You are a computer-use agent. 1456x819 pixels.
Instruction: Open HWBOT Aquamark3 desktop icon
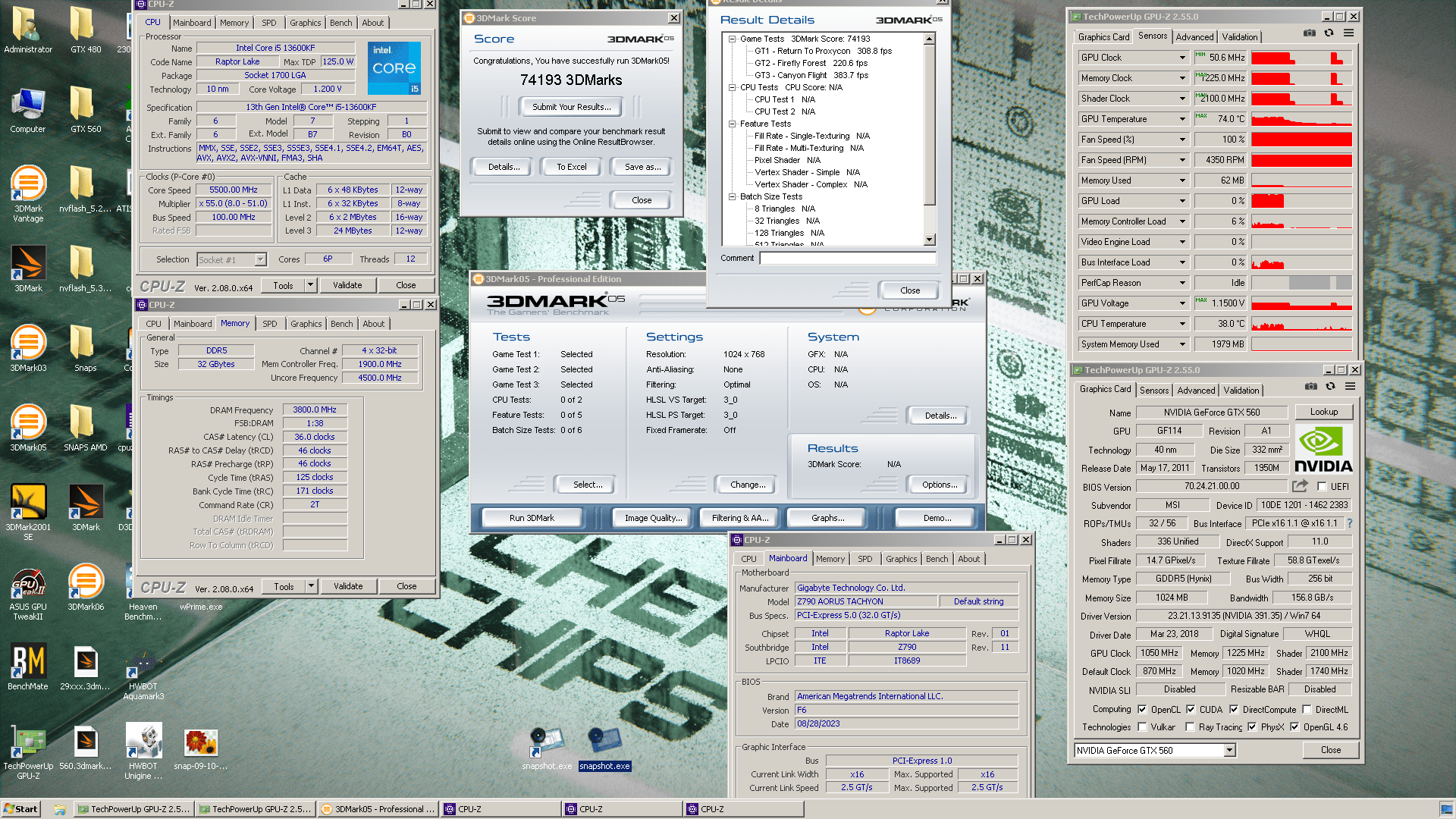(143, 675)
